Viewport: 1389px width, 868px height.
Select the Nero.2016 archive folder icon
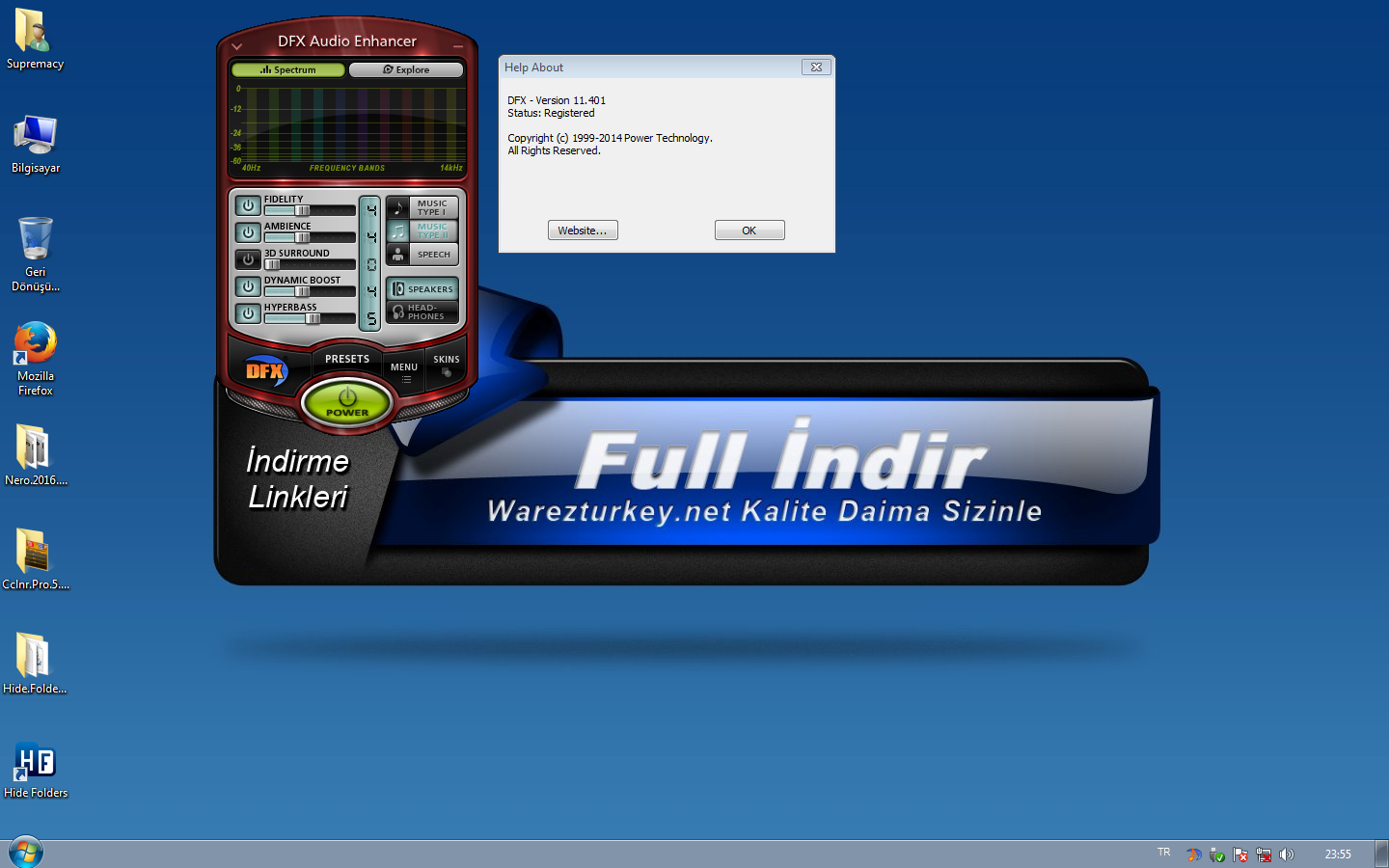[x=36, y=455]
